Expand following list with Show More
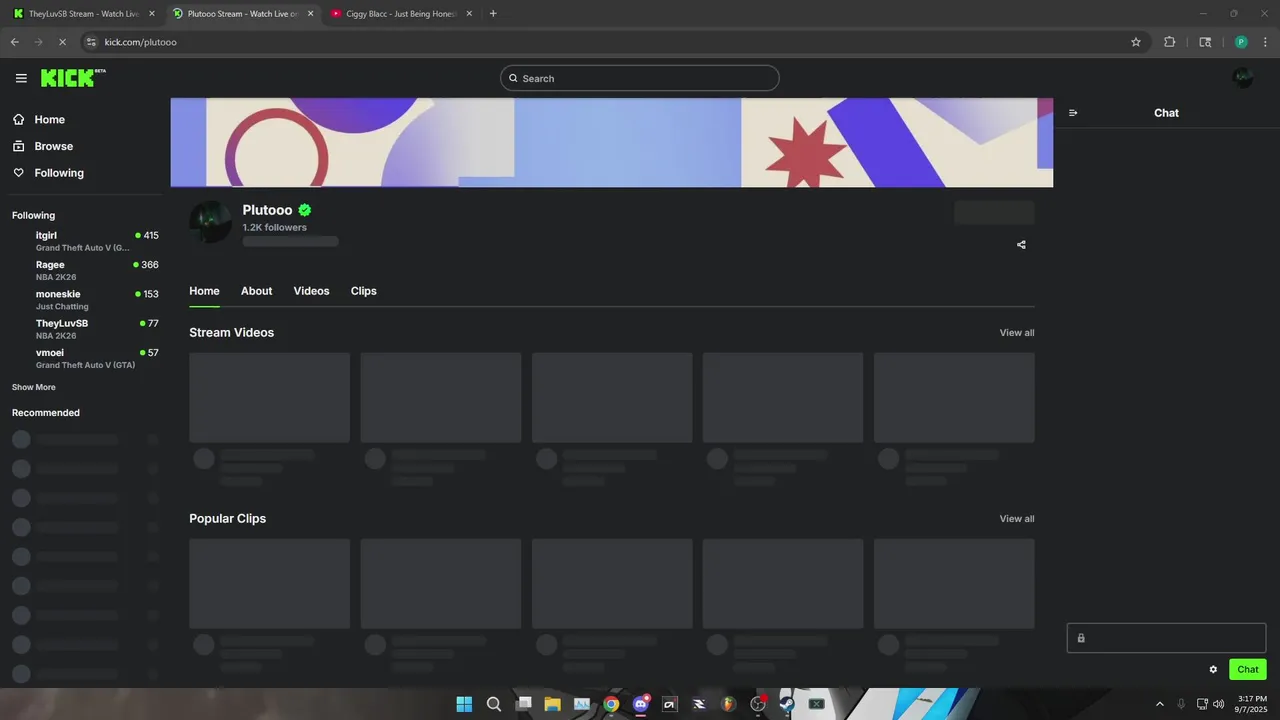The height and width of the screenshot is (720, 1280). tap(34, 387)
